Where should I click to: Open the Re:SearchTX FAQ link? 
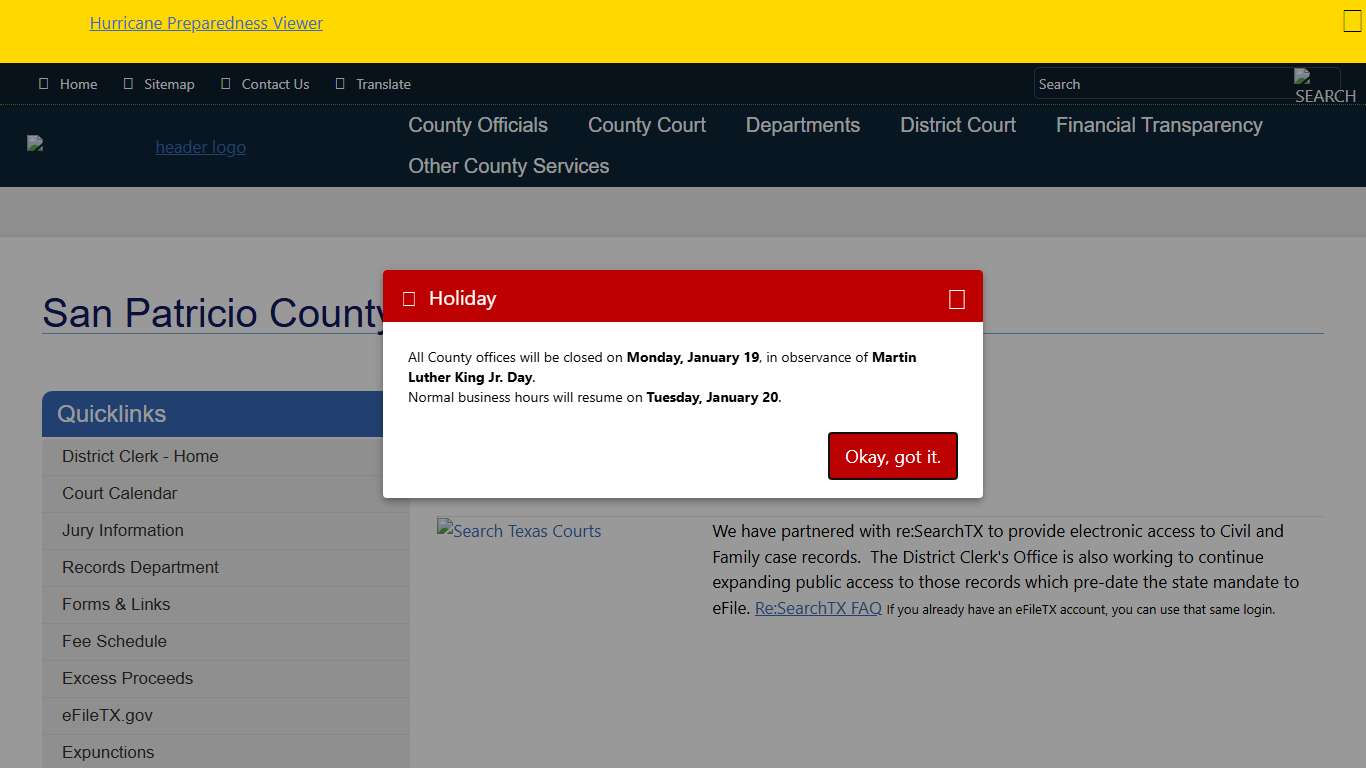point(818,608)
